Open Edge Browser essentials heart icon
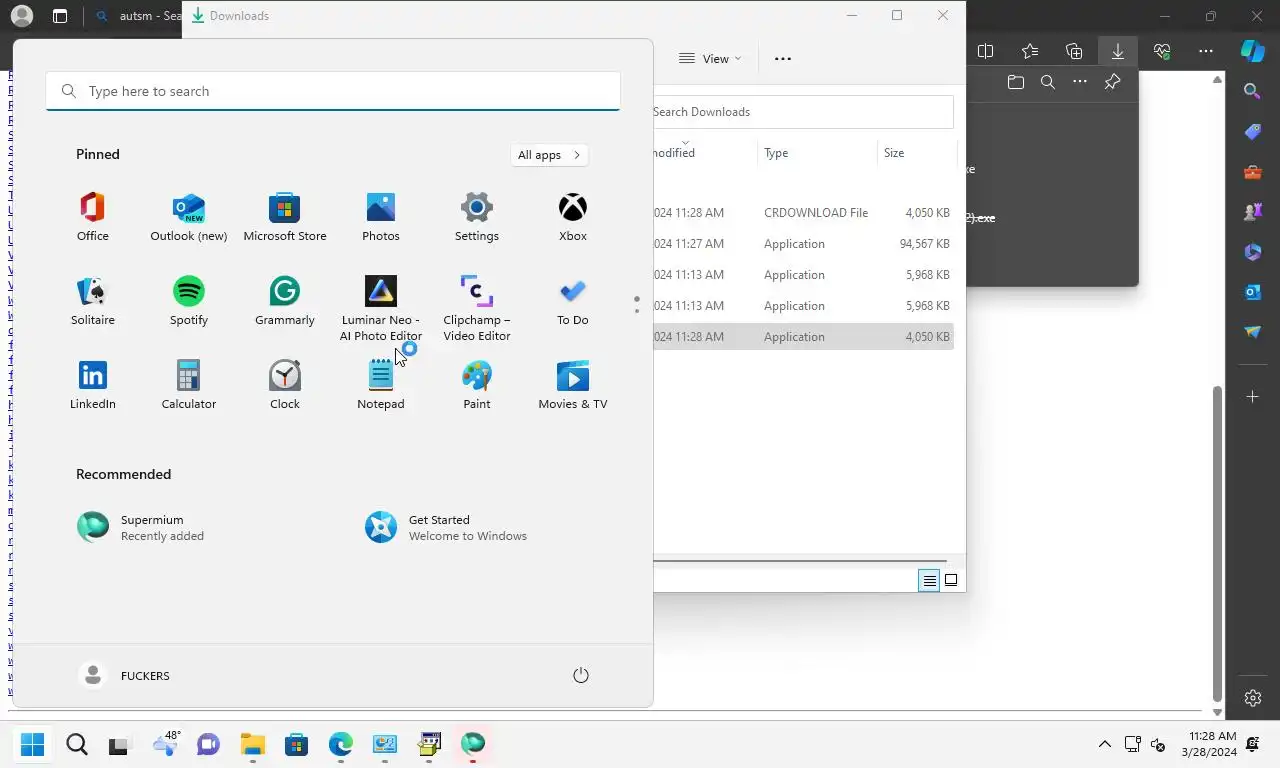 click(x=1162, y=51)
